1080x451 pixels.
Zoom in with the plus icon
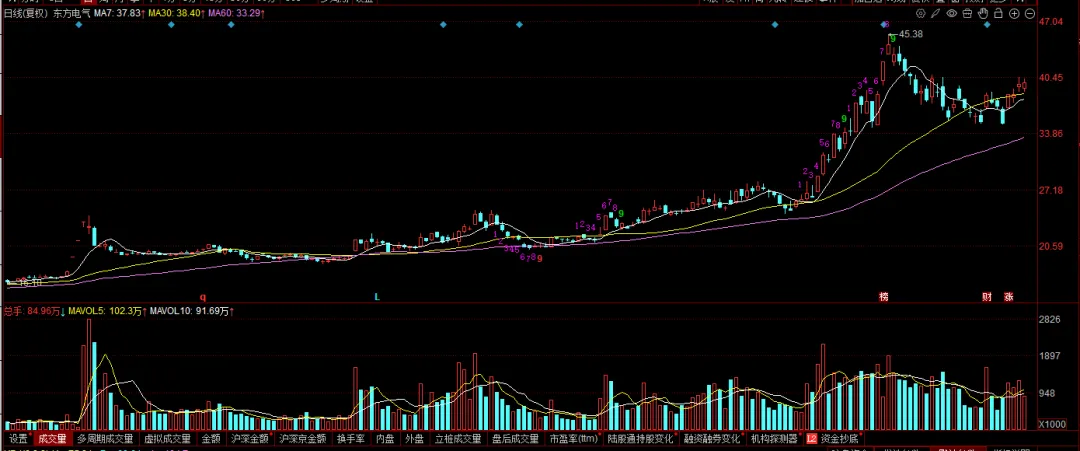1014,13
